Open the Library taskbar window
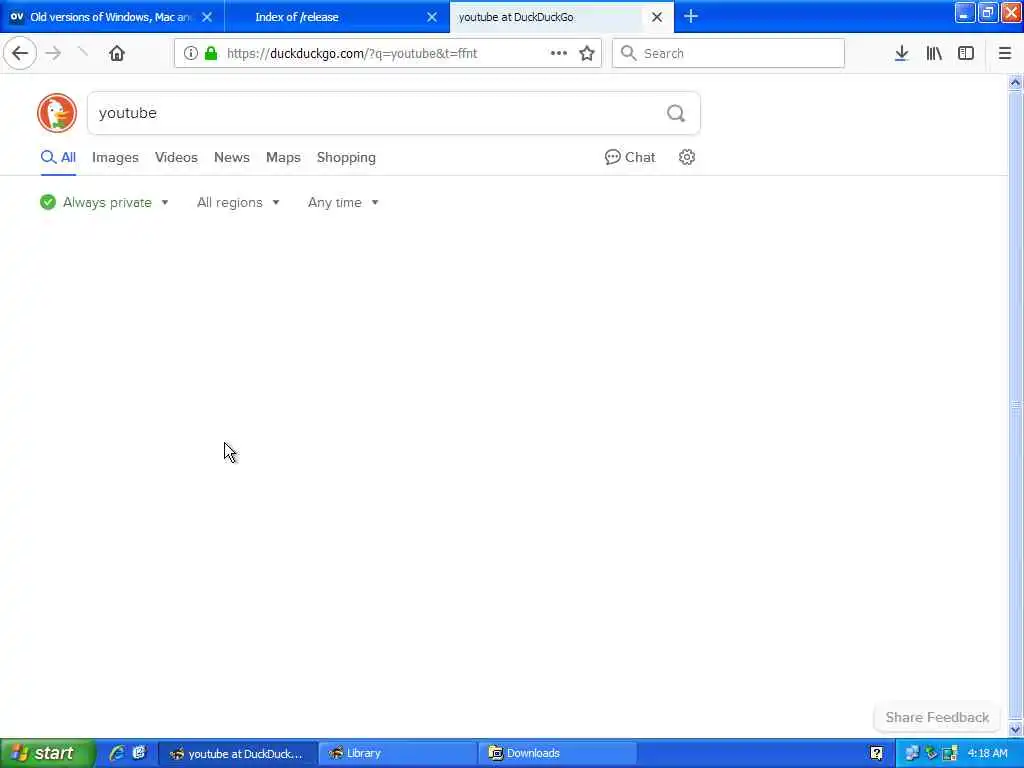Image resolution: width=1024 pixels, height=768 pixels. coord(397,754)
